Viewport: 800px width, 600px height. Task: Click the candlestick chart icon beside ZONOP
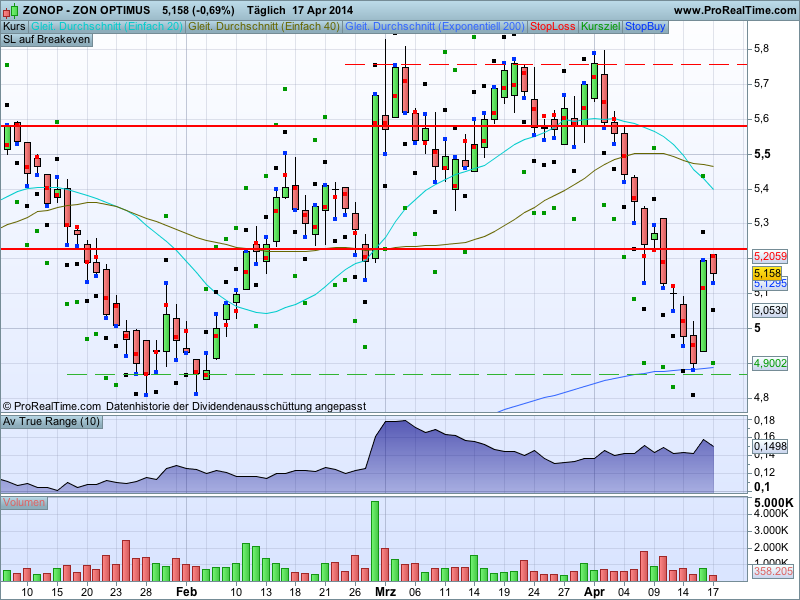11,10
